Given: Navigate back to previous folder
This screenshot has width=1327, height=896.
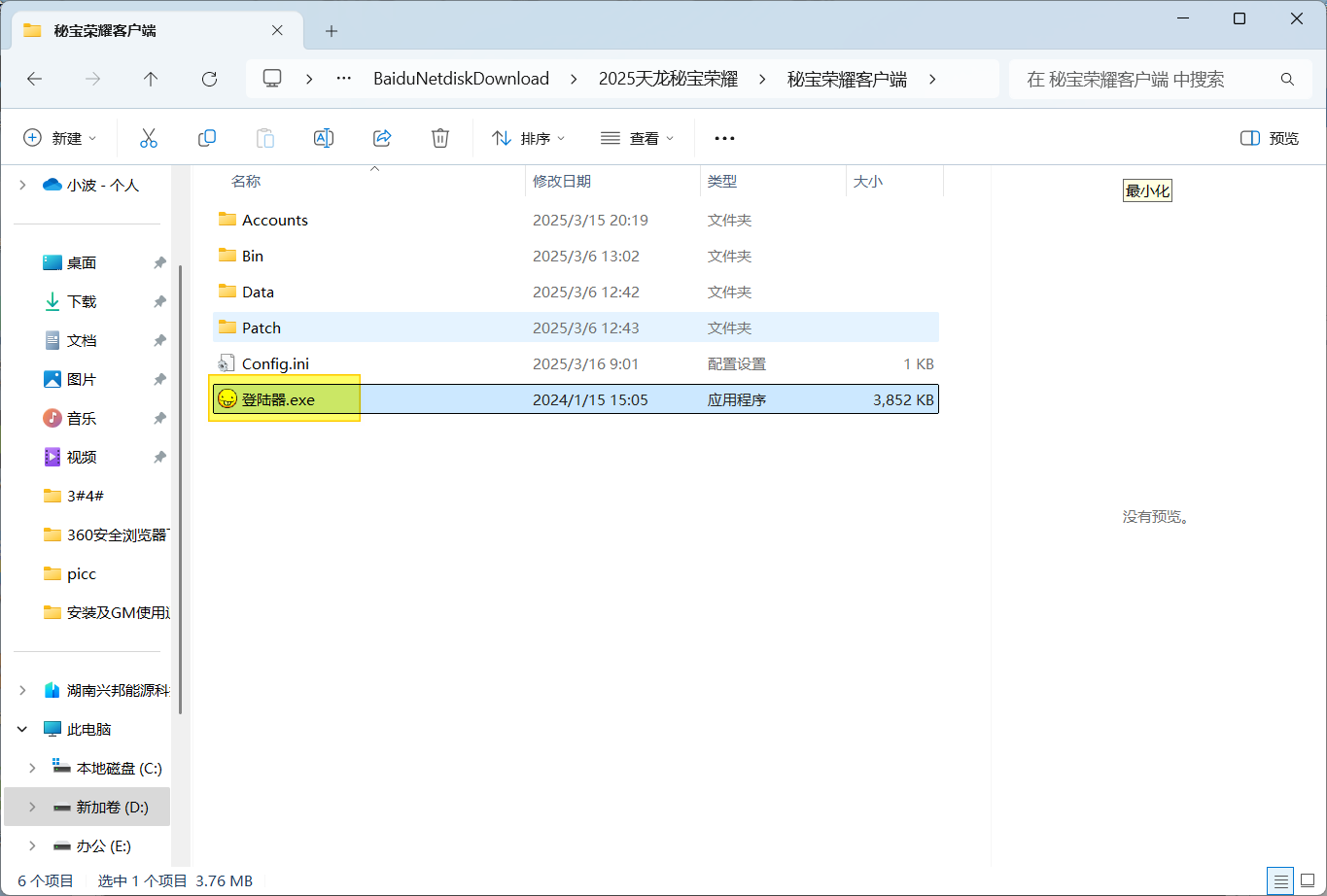Looking at the screenshot, I should point(35,79).
